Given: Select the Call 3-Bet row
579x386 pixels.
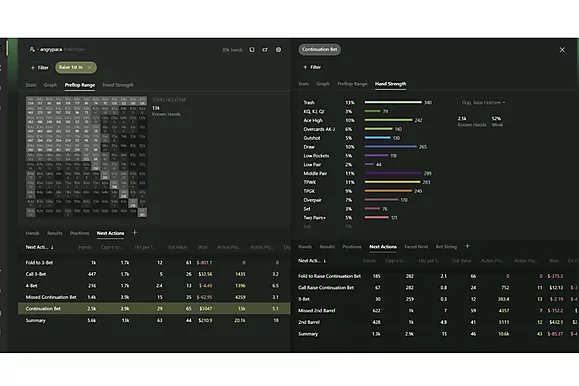Looking at the screenshot, I should click(x=154, y=274).
